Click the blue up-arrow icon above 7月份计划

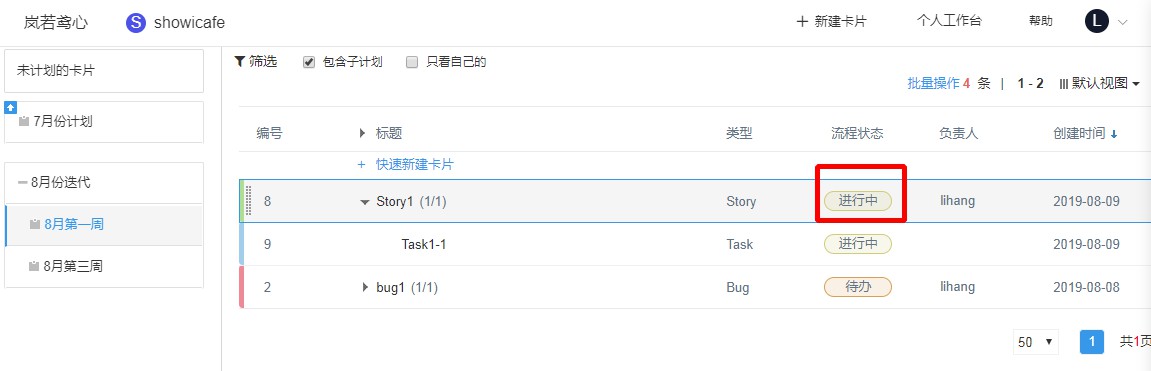(10, 107)
